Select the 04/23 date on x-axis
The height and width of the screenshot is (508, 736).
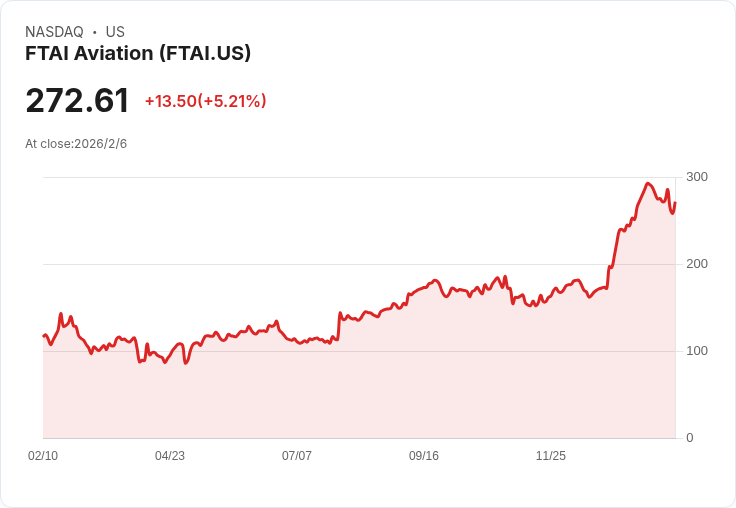(170, 456)
